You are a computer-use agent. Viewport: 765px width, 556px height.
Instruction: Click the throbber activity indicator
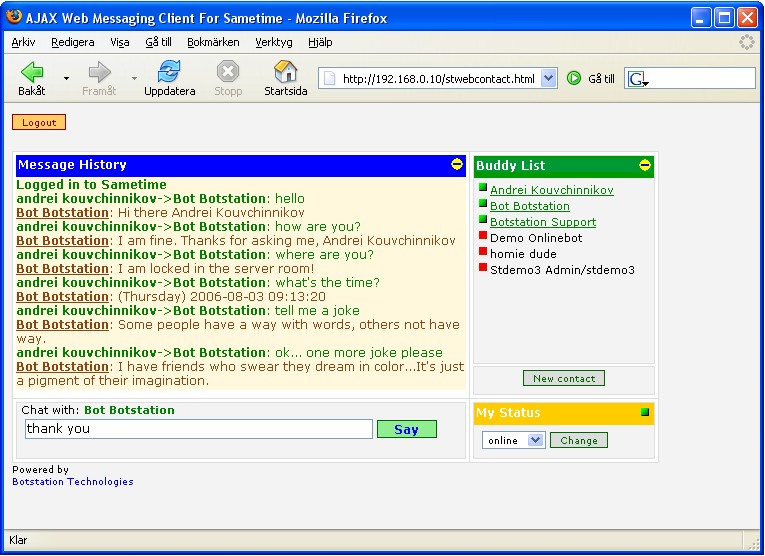pos(746,42)
